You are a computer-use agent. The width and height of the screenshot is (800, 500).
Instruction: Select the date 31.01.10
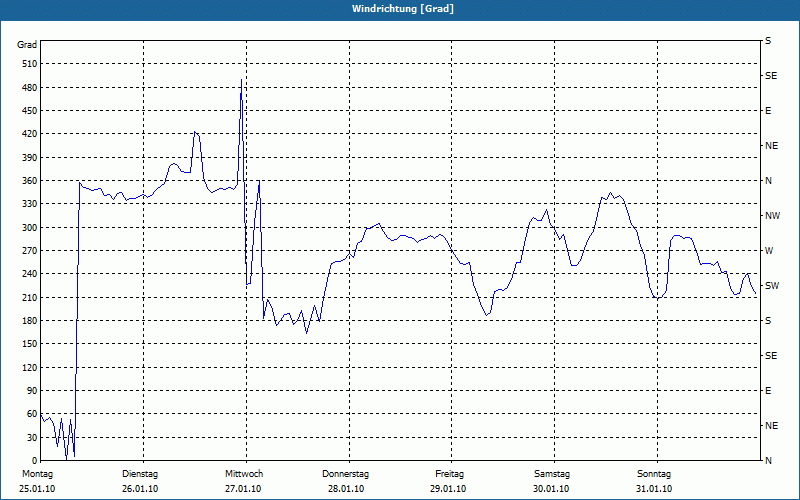654,489
